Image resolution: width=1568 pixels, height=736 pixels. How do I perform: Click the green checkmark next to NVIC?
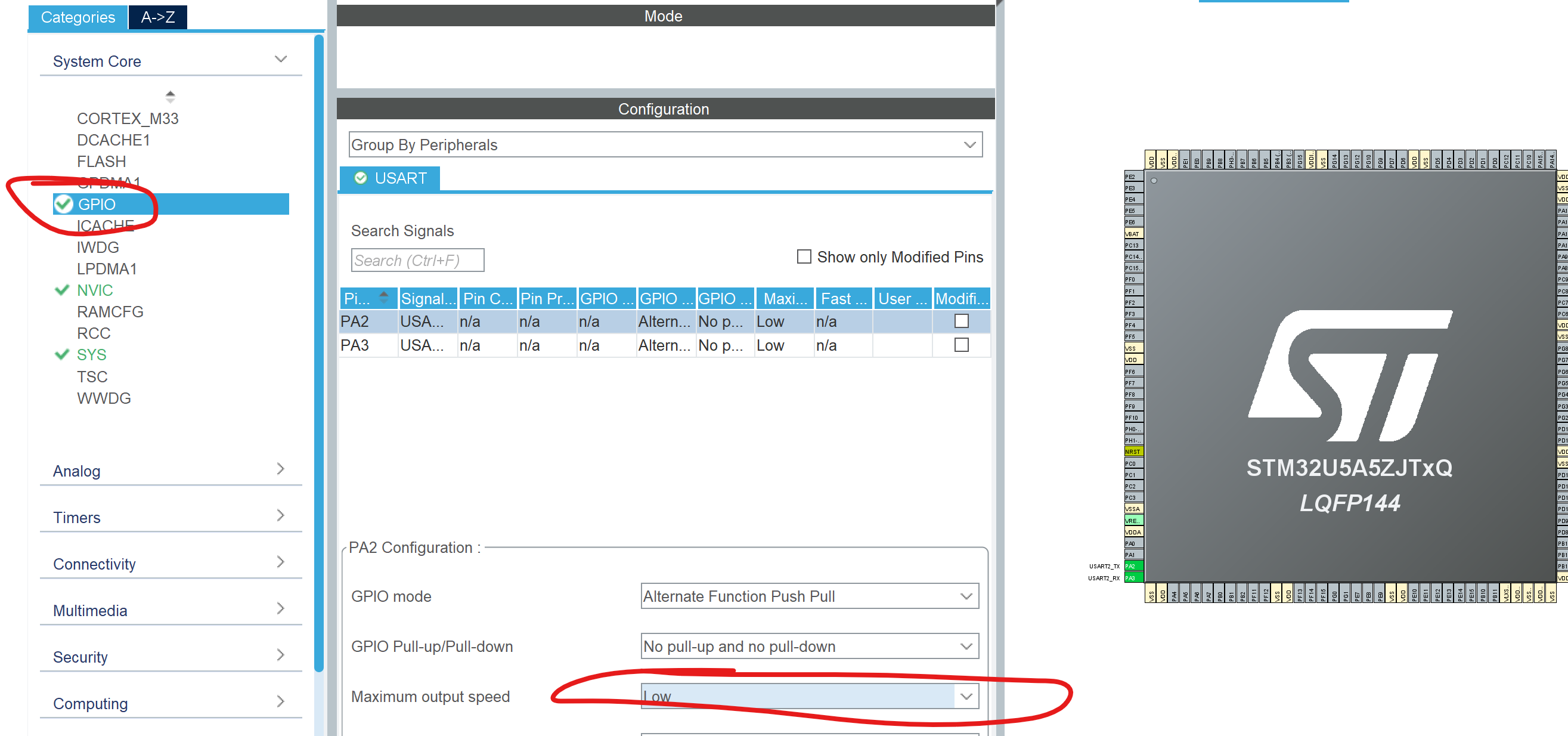coord(61,290)
